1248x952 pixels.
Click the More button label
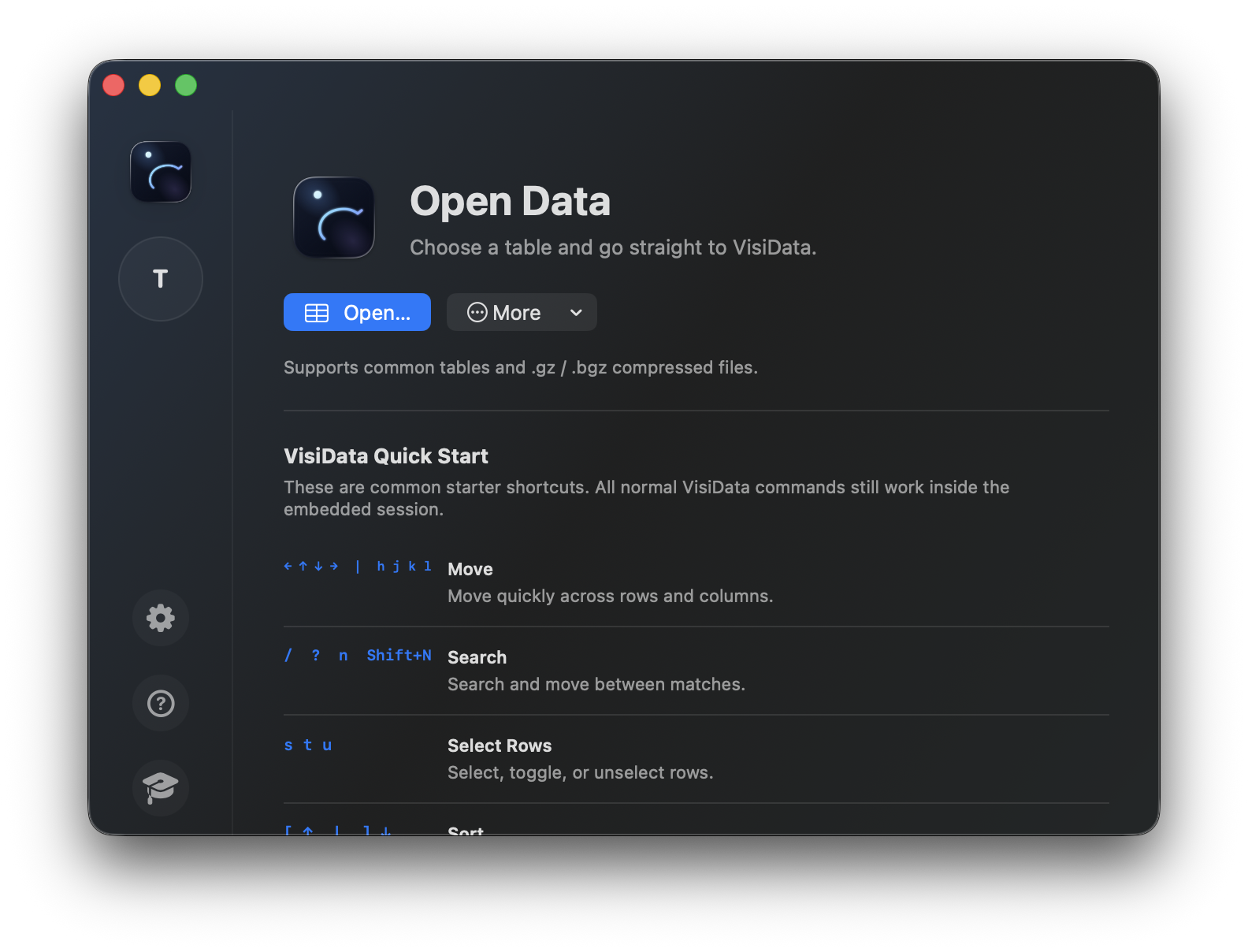tap(517, 313)
